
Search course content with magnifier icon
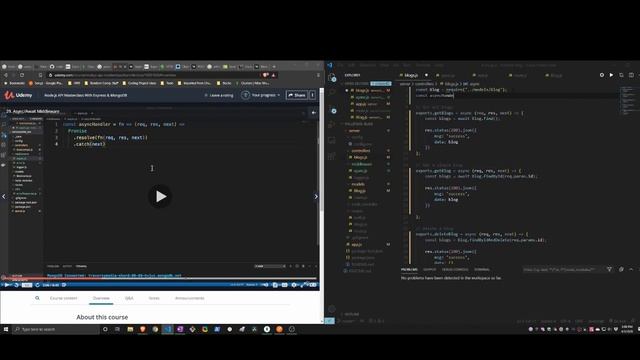38,298
